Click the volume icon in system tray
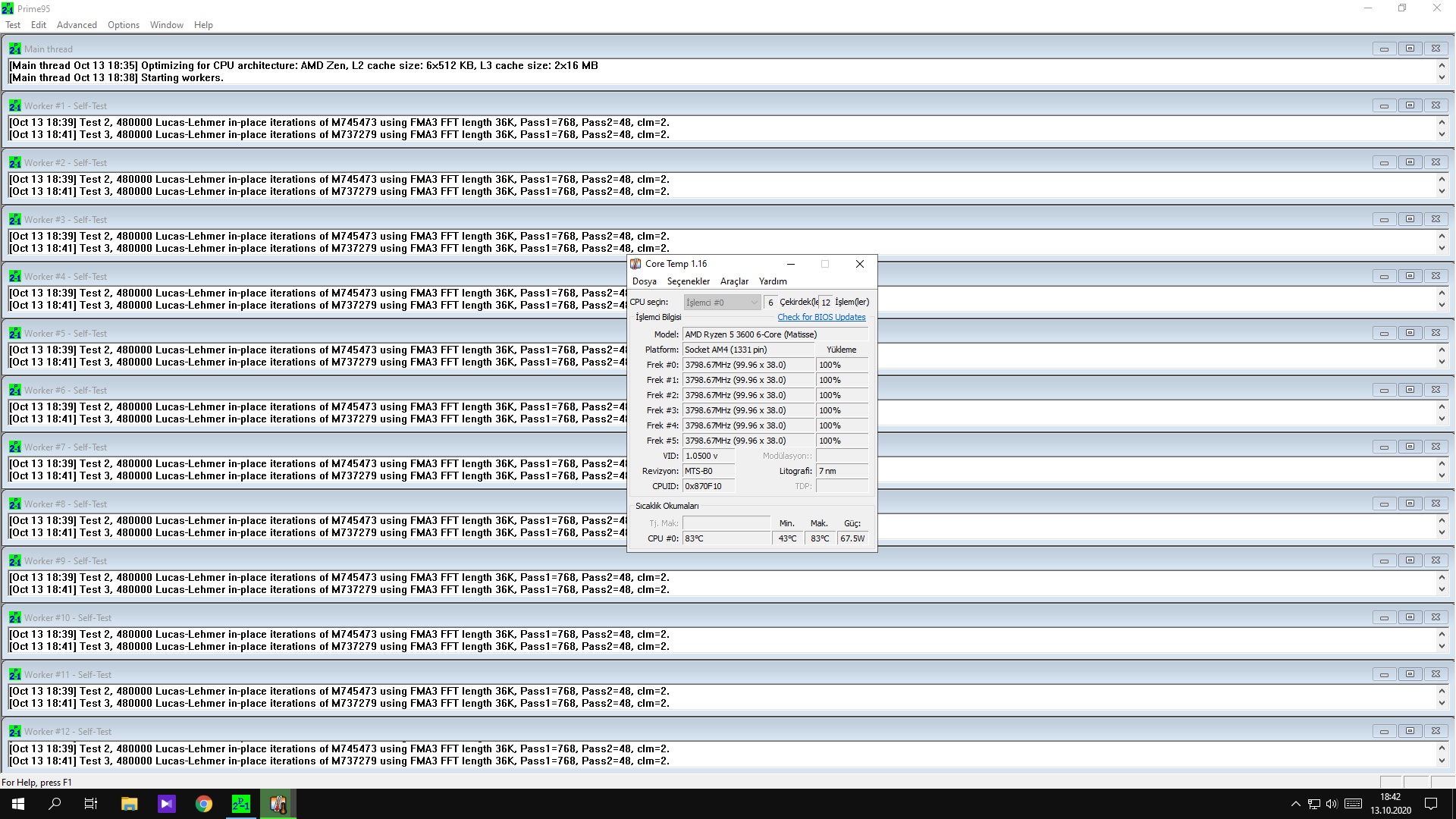Screen dimensions: 1456x819 tap(1332, 804)
